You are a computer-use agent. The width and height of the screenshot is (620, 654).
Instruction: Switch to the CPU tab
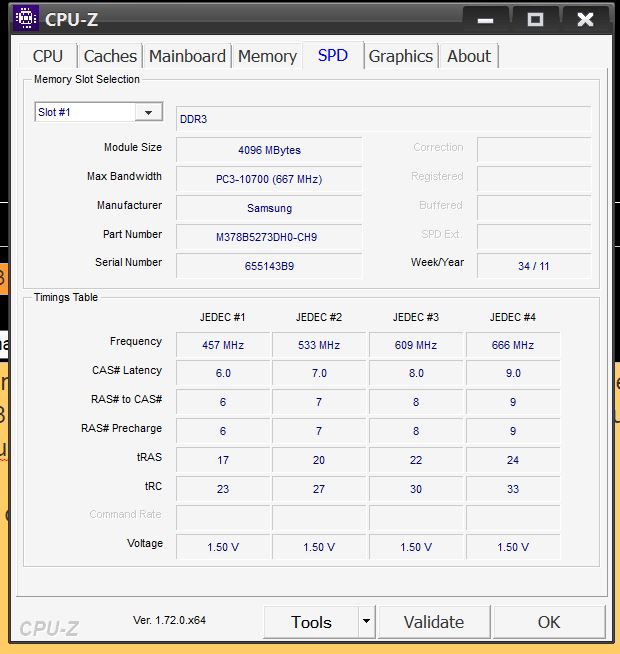(x=48, y=56)
